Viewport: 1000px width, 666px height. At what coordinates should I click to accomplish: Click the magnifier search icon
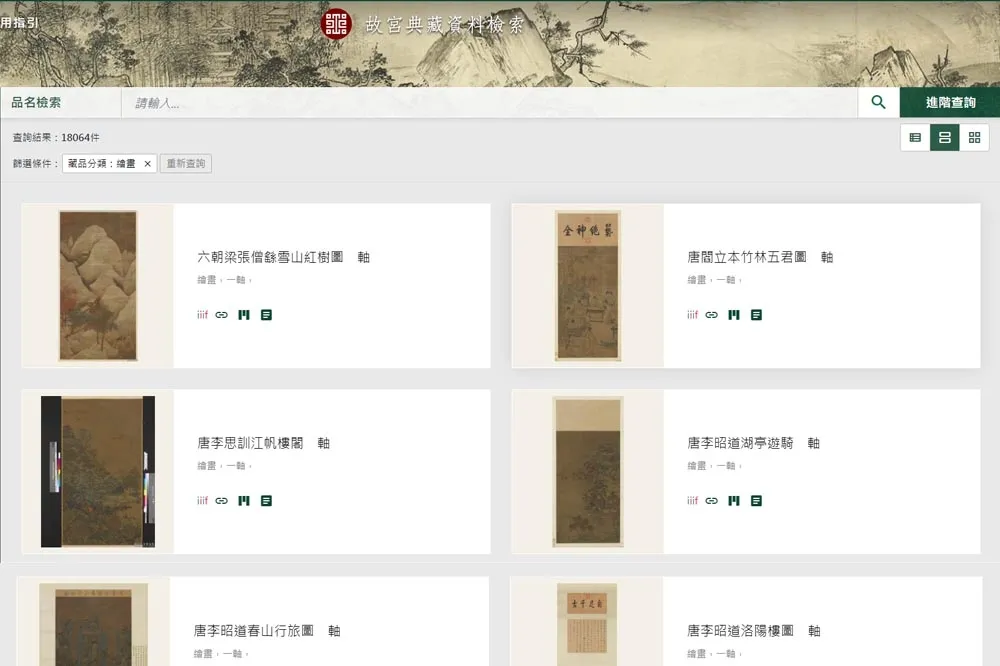pos(878,102)
